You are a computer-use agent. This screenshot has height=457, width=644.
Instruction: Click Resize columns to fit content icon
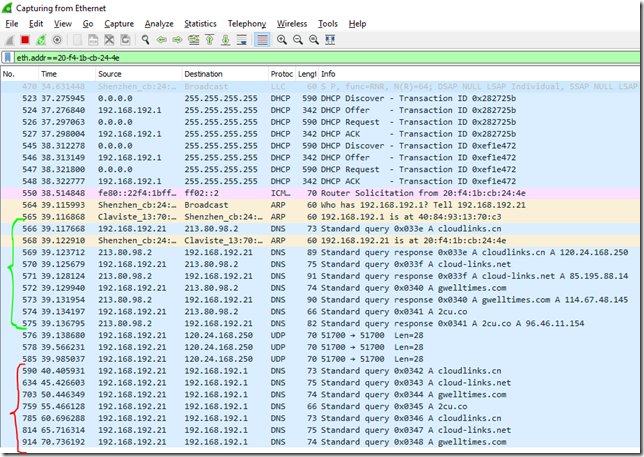point(330,40)
